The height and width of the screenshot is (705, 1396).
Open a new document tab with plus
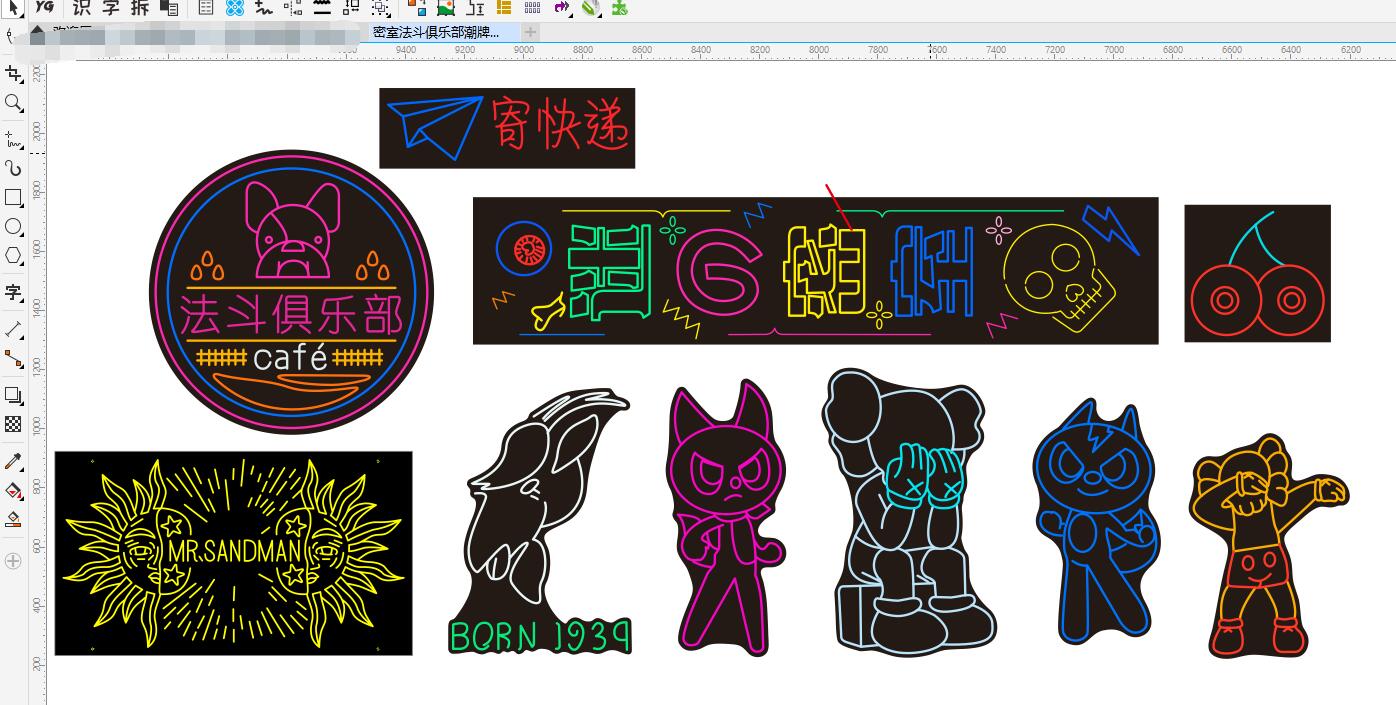click(x=530, y=32)
